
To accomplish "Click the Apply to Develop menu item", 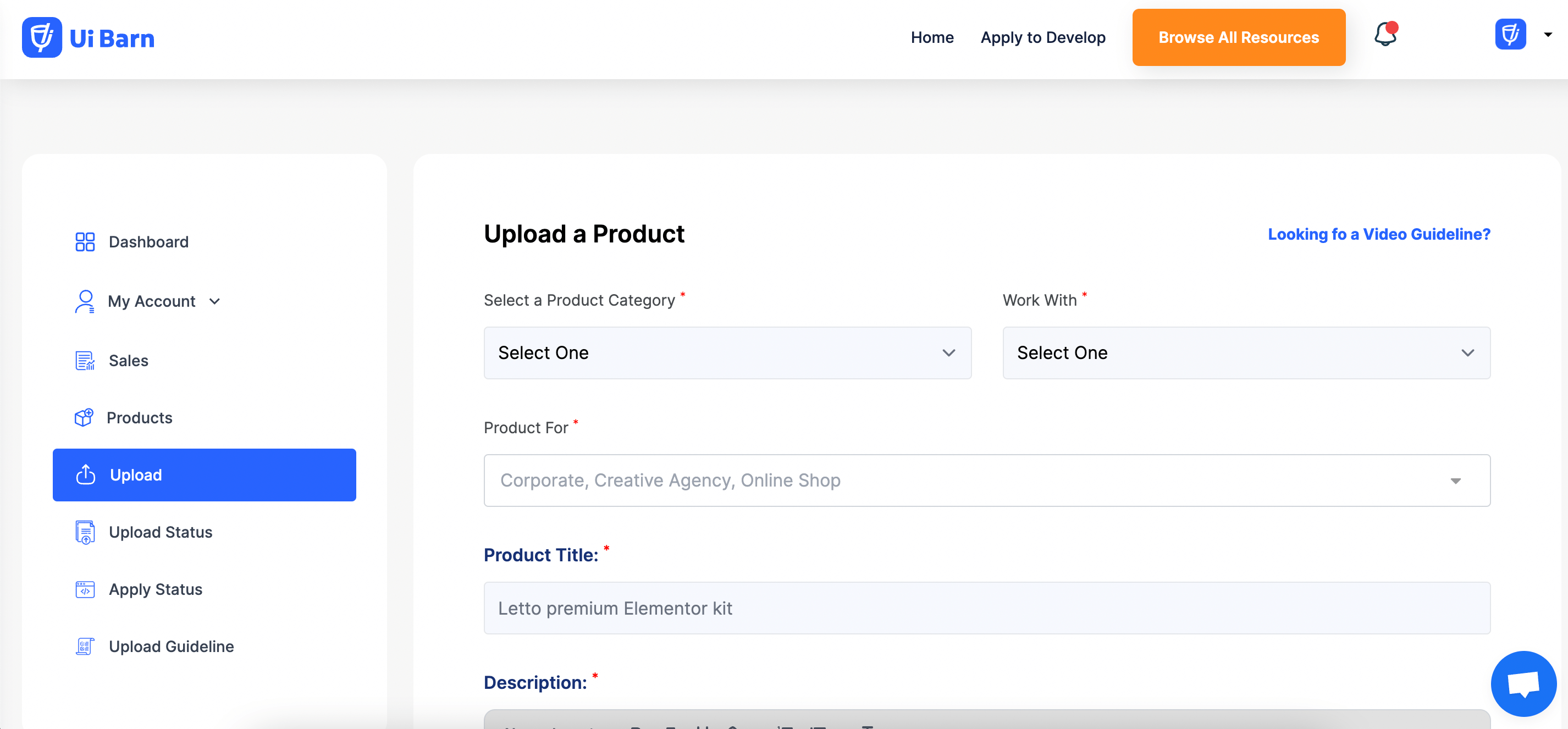I will point(1043,37).
